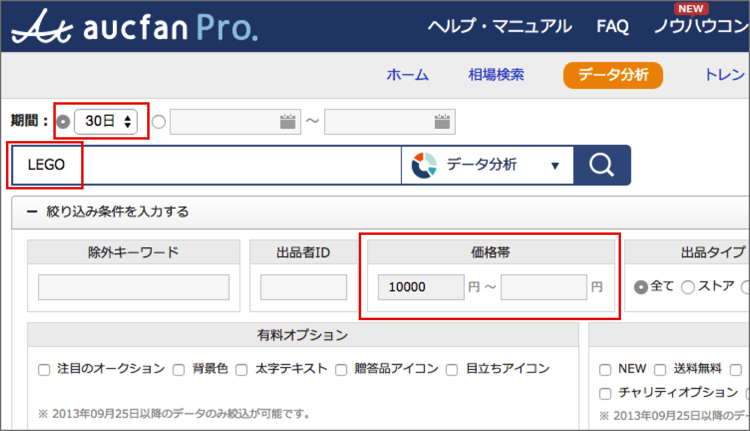
Task: Switch to the 相場検索 tab
Action: (x=495, y=75)
